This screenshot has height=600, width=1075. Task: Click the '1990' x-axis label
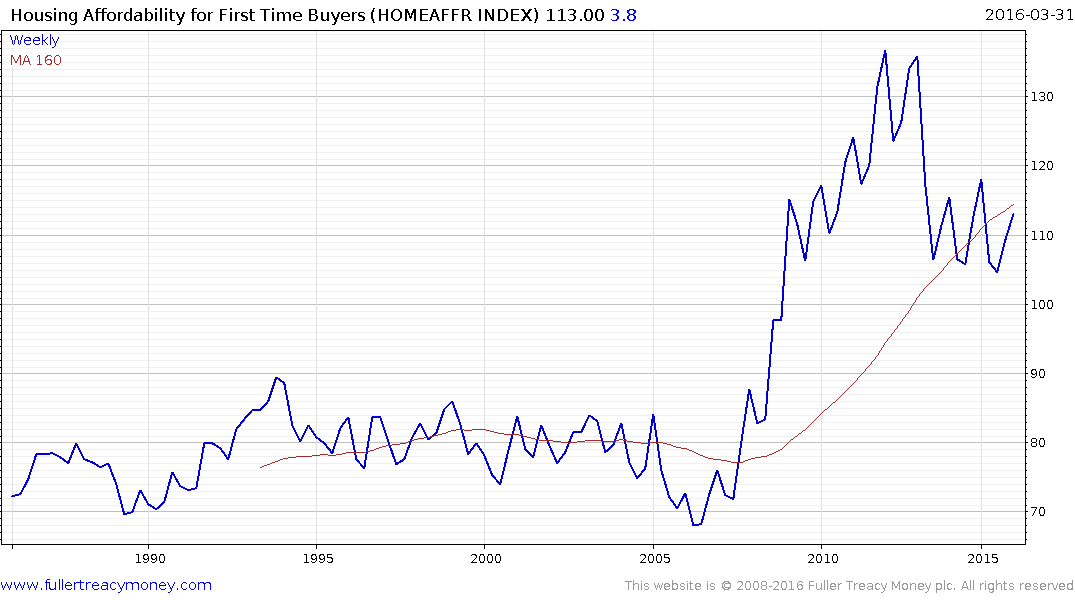click(x=149, y=558)
